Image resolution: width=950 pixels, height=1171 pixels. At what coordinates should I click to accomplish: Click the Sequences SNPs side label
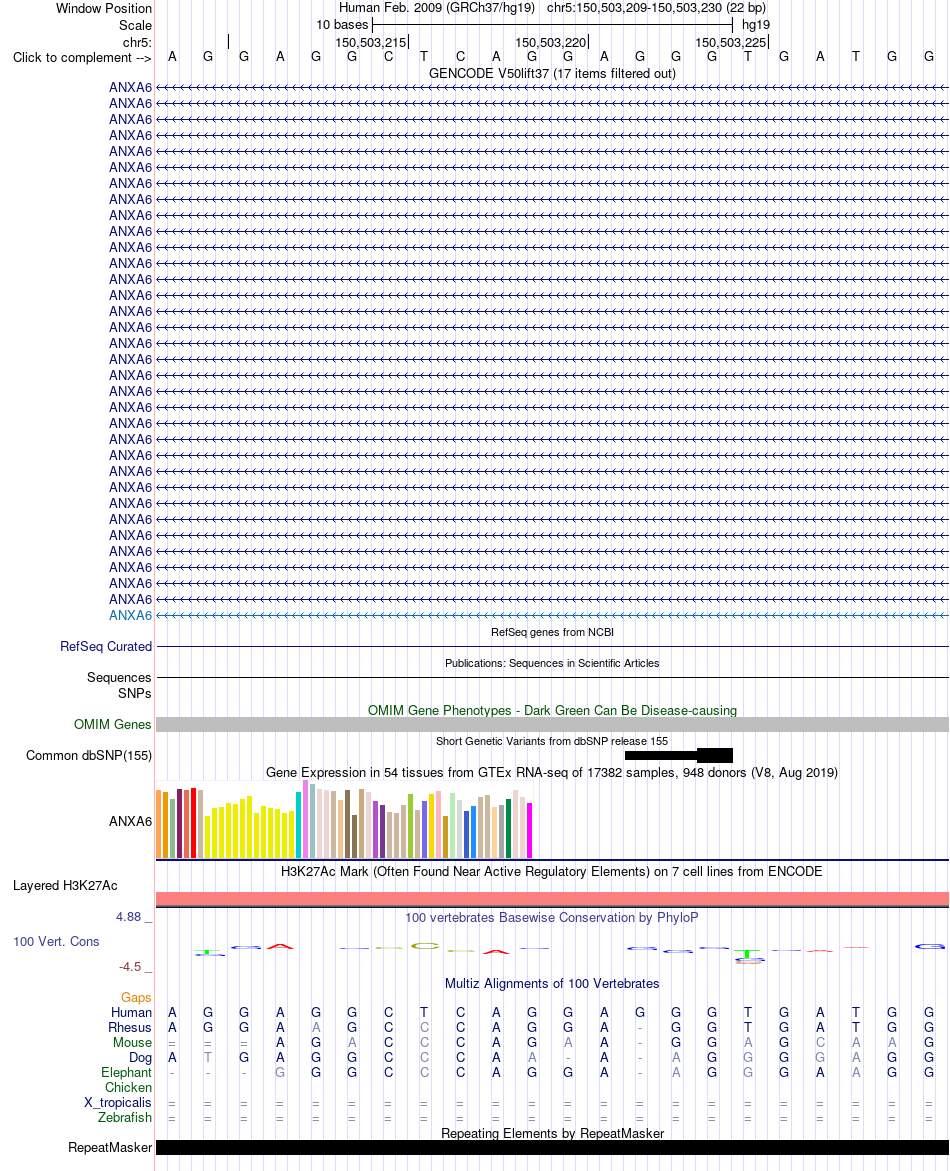119,686
